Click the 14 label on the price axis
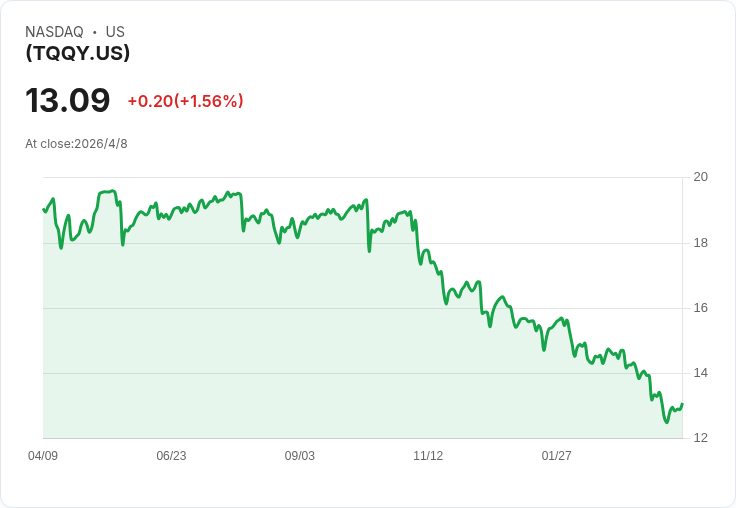This screenshot has height=508, width=736. [701, 373]
